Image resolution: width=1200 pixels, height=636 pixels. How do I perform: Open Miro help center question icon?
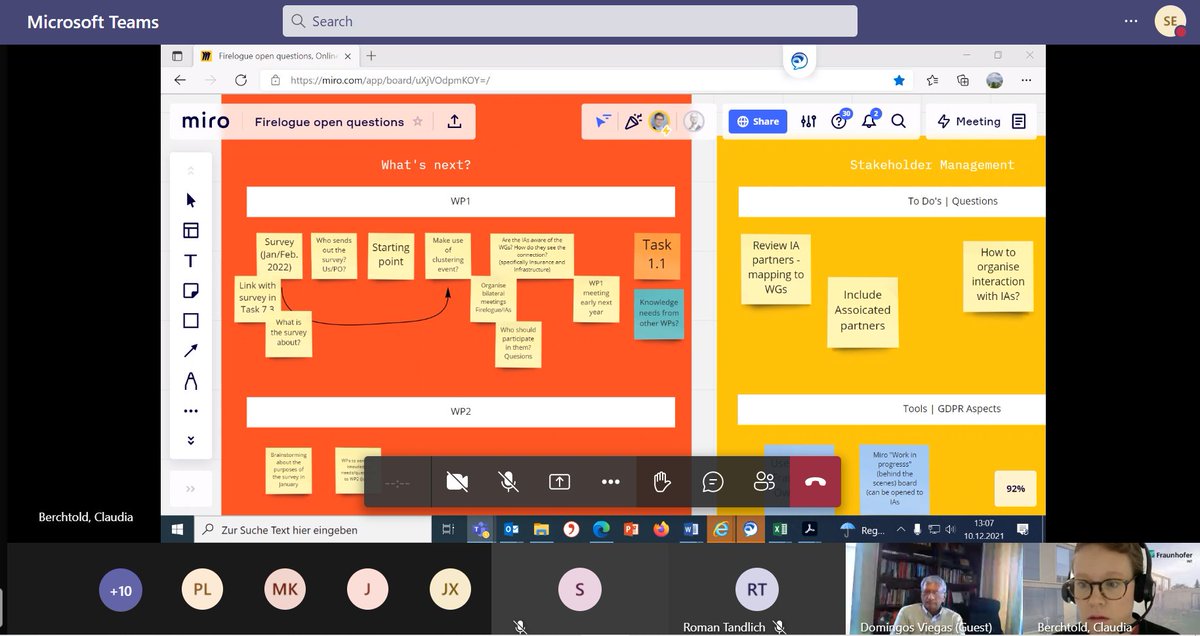click(839, 121)
